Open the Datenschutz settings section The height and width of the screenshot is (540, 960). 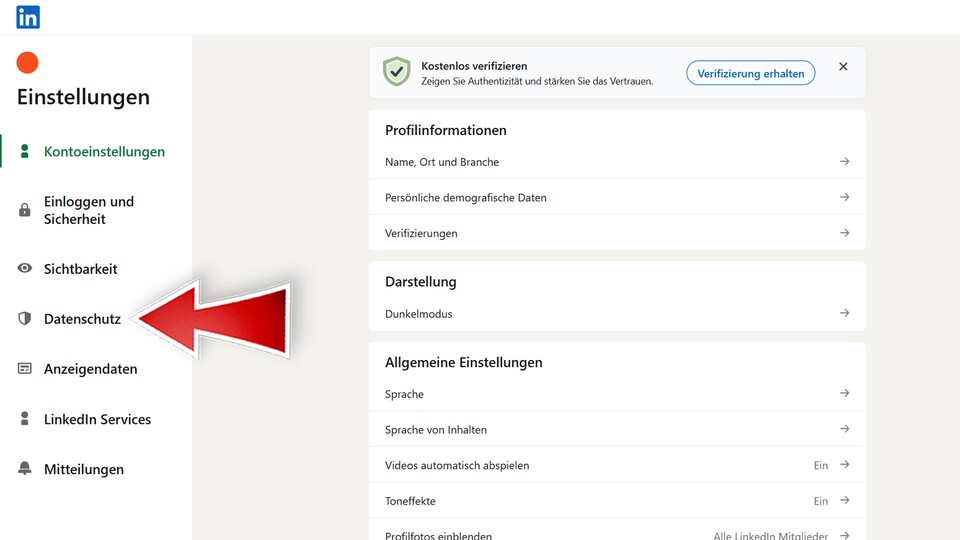(x=82, y=319)
